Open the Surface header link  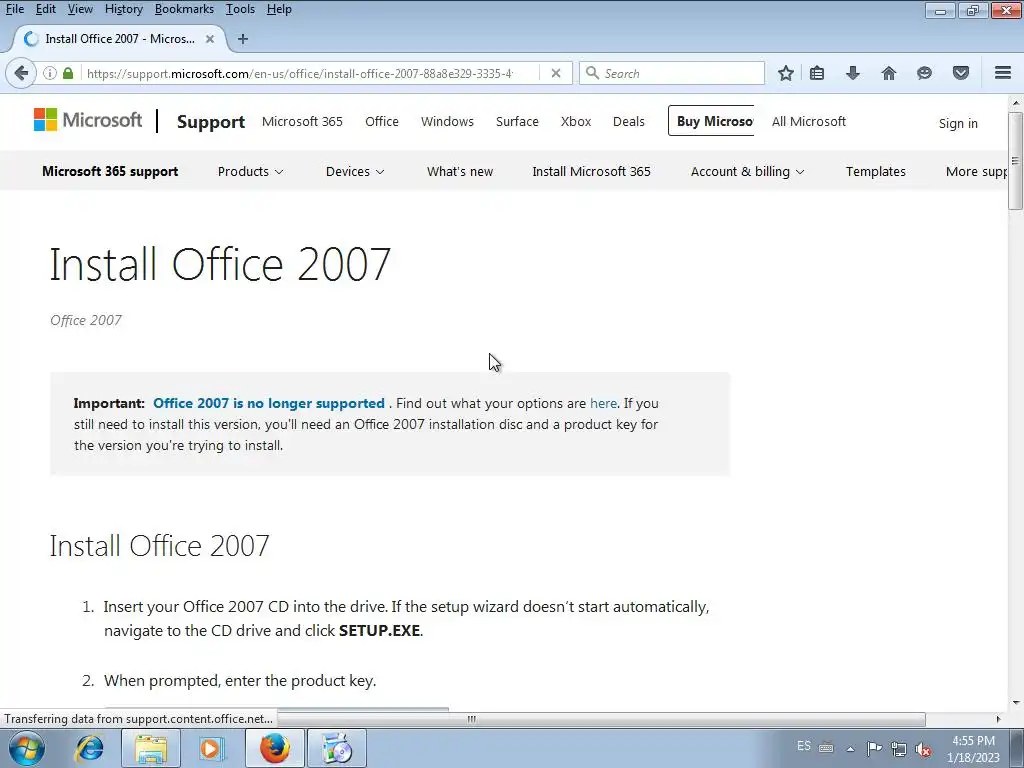[x=517, y=121]
